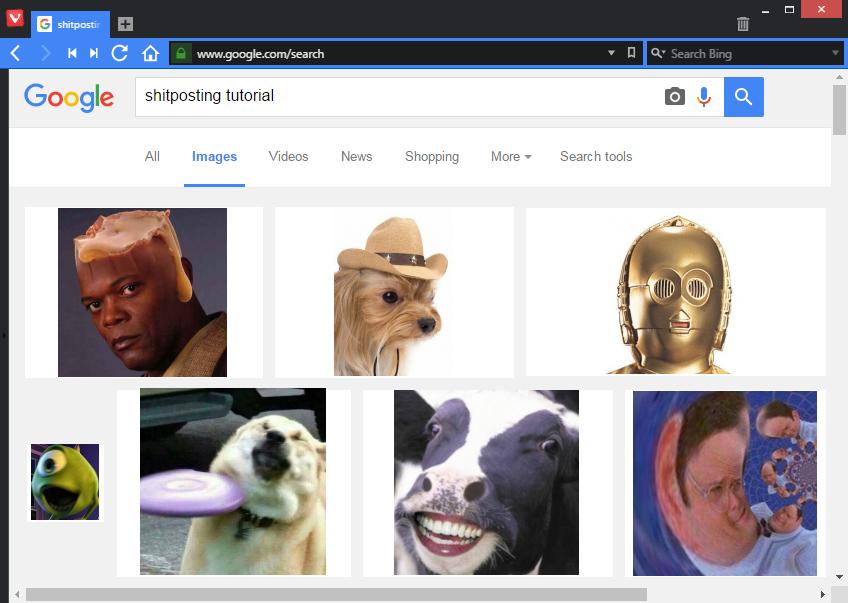Image resolution: width=848 pixels, height=603 pixels.
Task: Open Search tools options
Action: click(596, 157)
